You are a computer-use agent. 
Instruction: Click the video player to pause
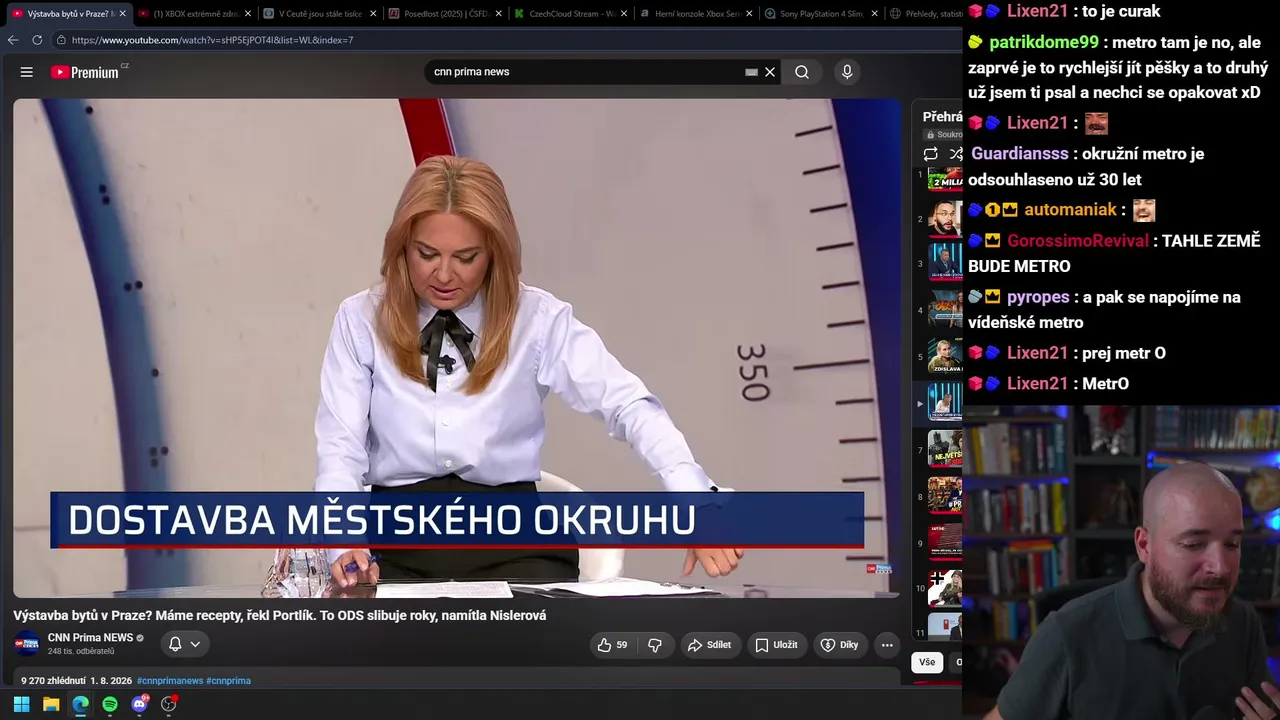(x=457, y=348)
